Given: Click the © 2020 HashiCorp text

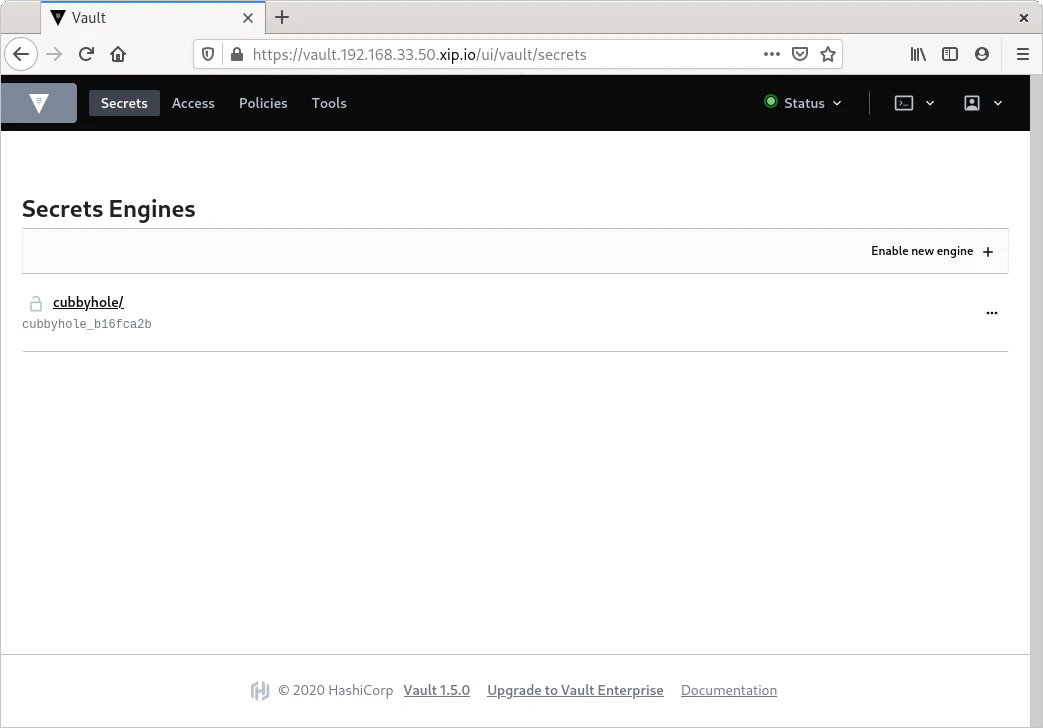Looking at the screenshot, I should (336, 690).
